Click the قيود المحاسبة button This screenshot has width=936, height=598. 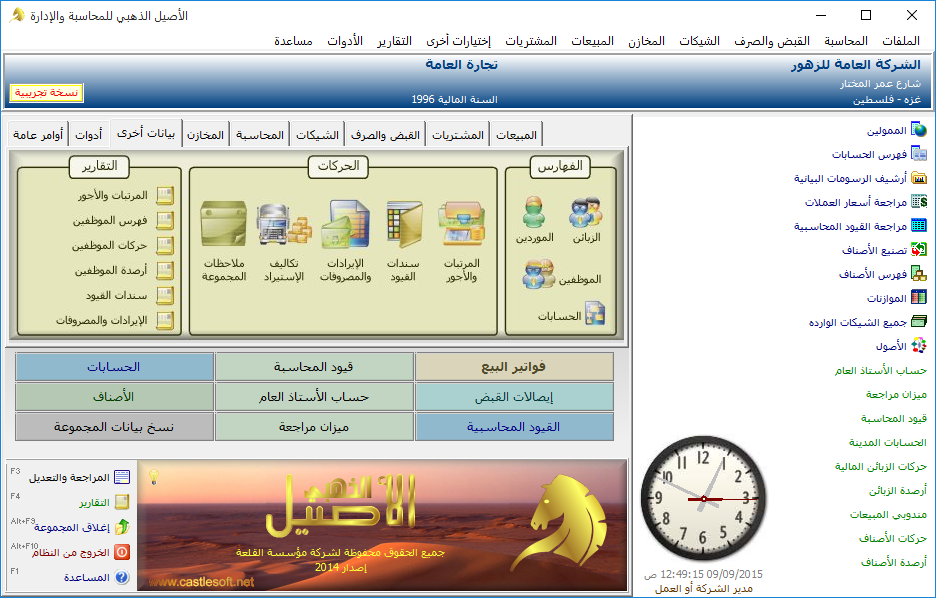(x=314, y=366)
